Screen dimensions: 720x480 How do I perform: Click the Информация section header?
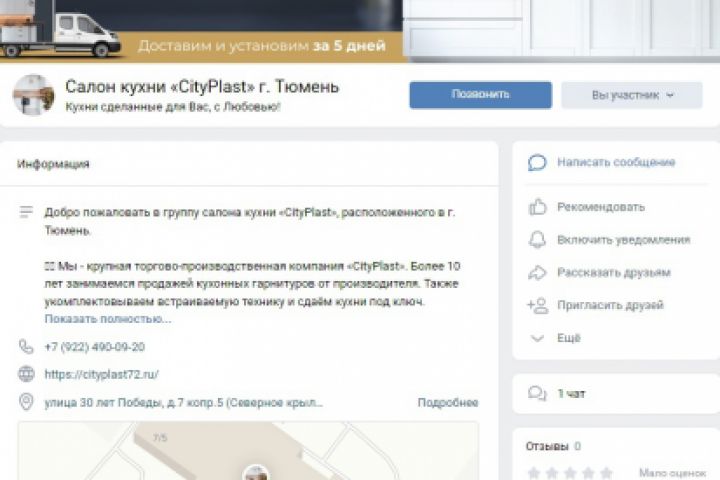53,164
